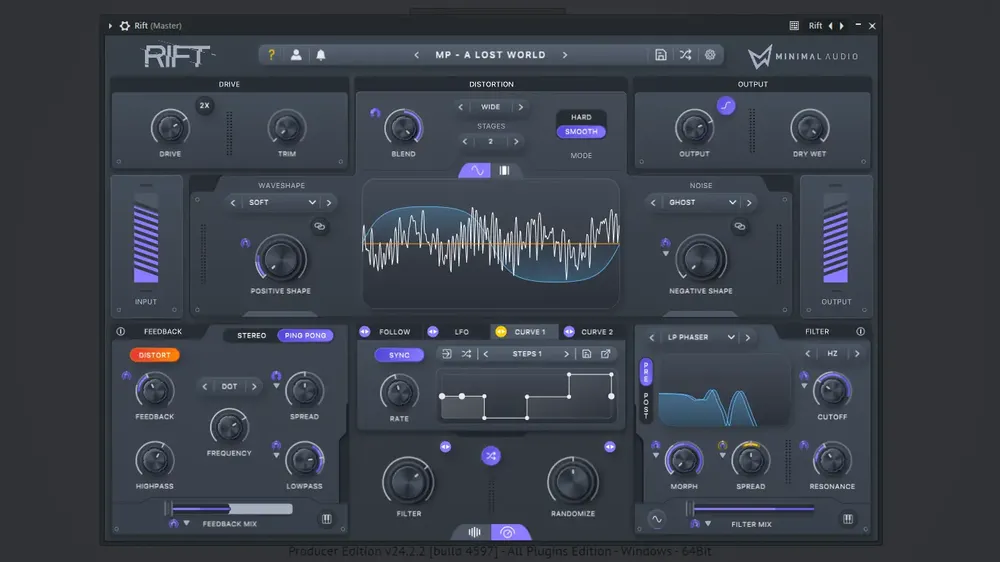The width and height of the screenshot is (1000, 562).
Task: Save the curve with small disk icon
Action: pyautogui.click(x=587, y=354)
